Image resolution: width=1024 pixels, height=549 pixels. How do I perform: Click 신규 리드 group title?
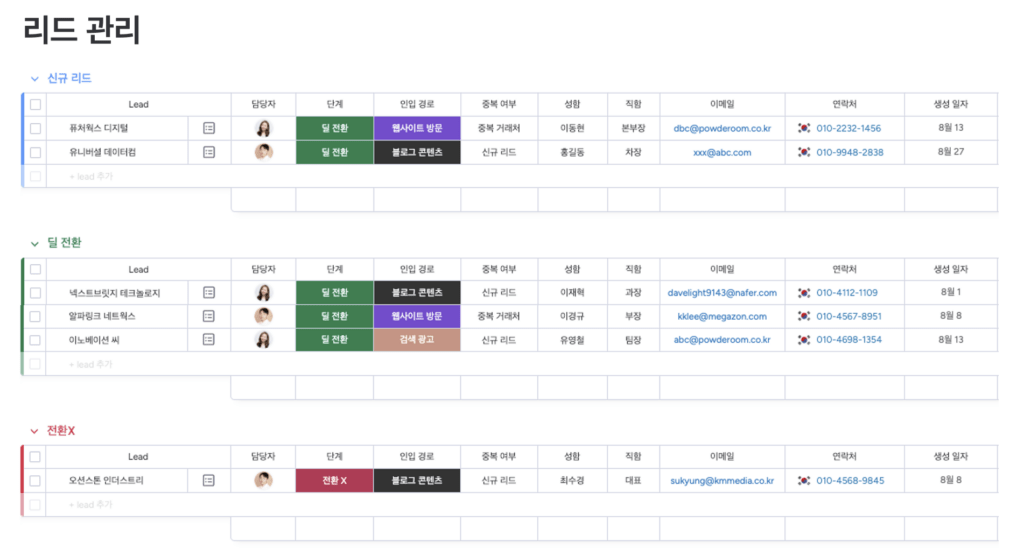tap(69, 78)
